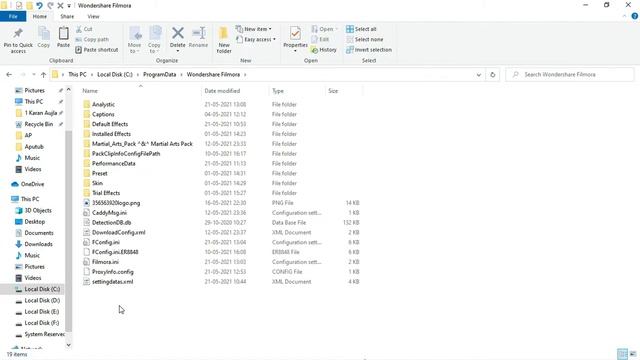
Task: Switch to the Home ribbon tab
Action: [x=40, y=16]
